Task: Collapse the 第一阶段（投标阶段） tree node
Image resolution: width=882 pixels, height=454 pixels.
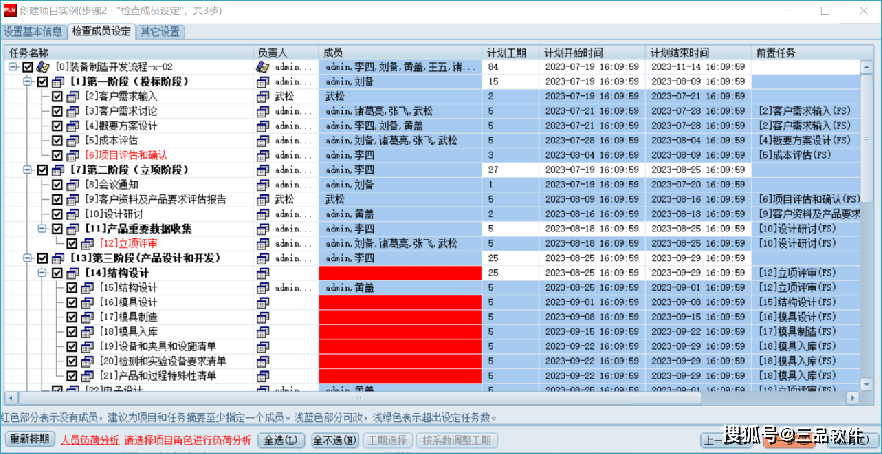Action: [x=27, y=82]
